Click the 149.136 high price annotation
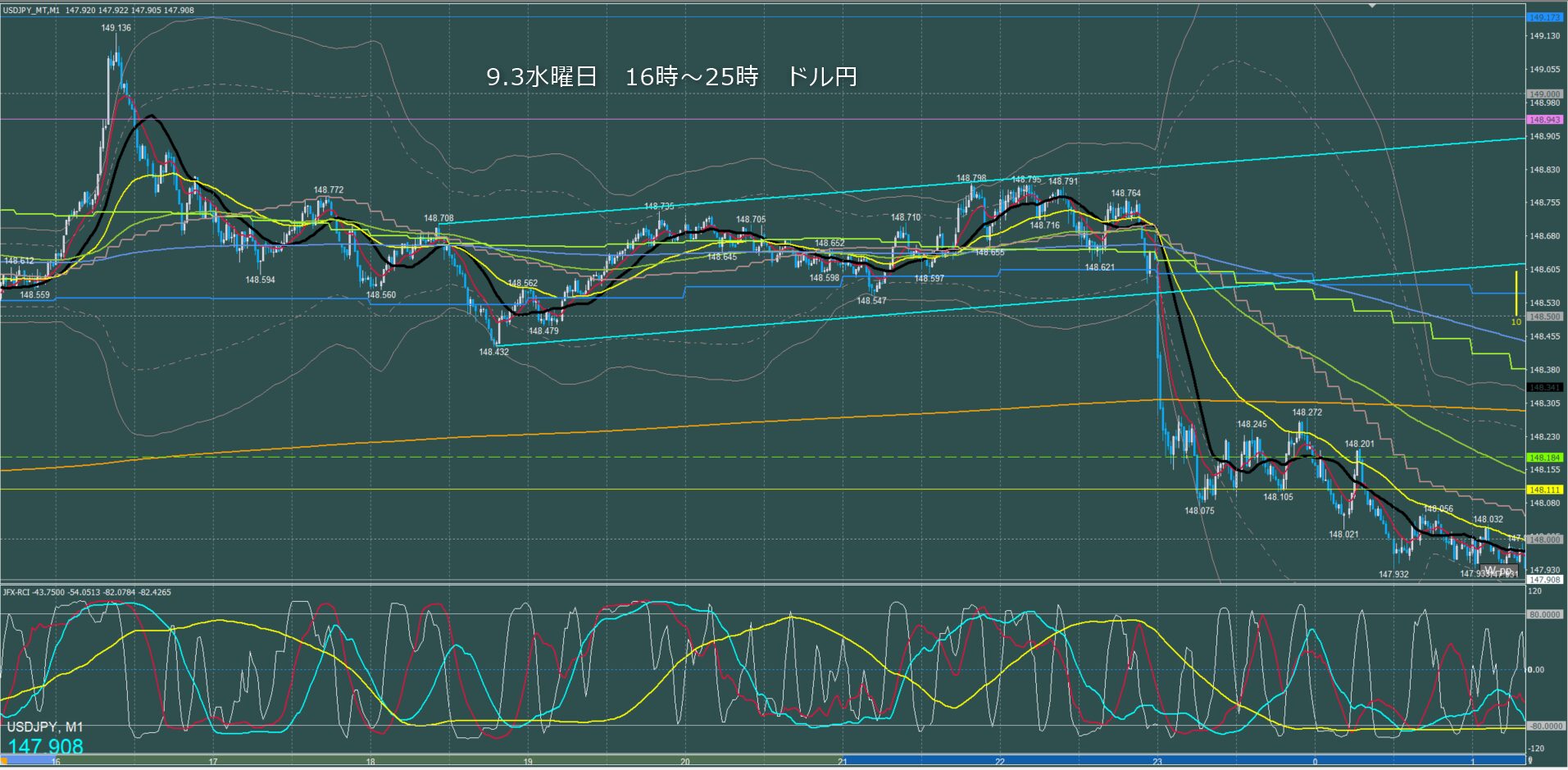 pyautogui.click(x=116, y=28)
